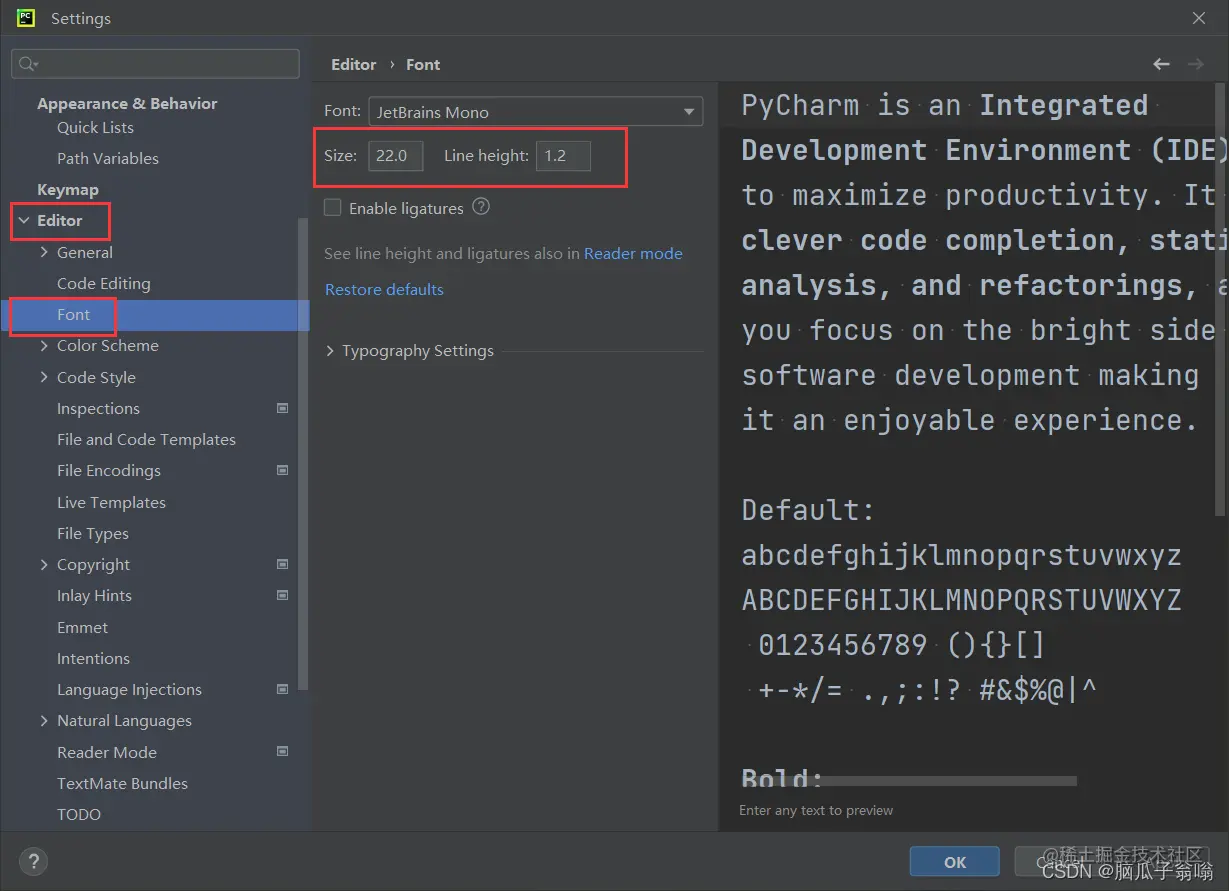Image resolution: width=1229 pixels, height=891 pixels.
Task: Click the PyCharm logo in title bar
Action: tap(25, 17)
